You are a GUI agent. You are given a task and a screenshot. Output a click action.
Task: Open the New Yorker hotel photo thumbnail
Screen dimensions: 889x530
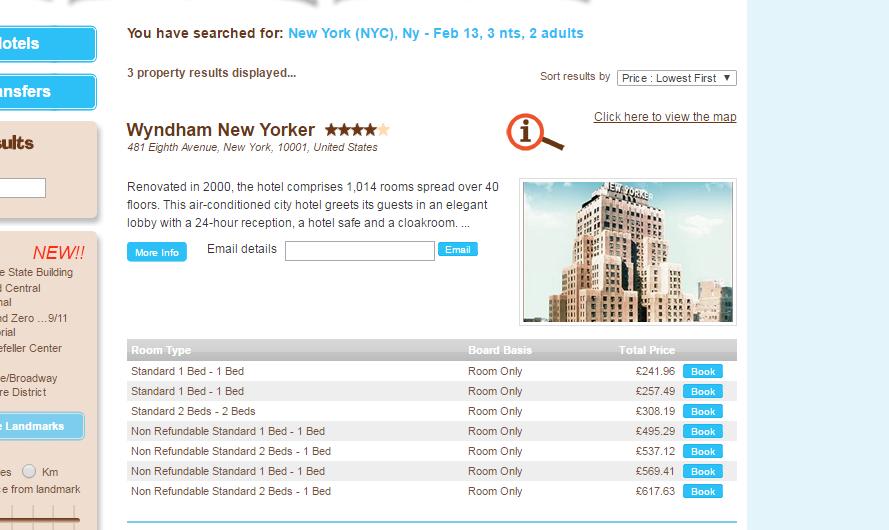[x=628, y=252]
